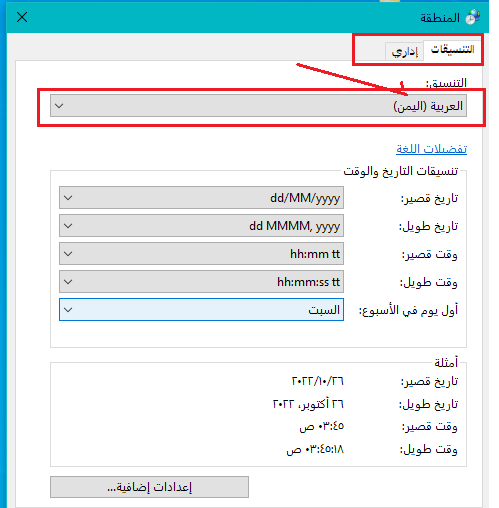Expand the long date chevron arrow
This screenshot has width=499, height=508.
(68, 226)
